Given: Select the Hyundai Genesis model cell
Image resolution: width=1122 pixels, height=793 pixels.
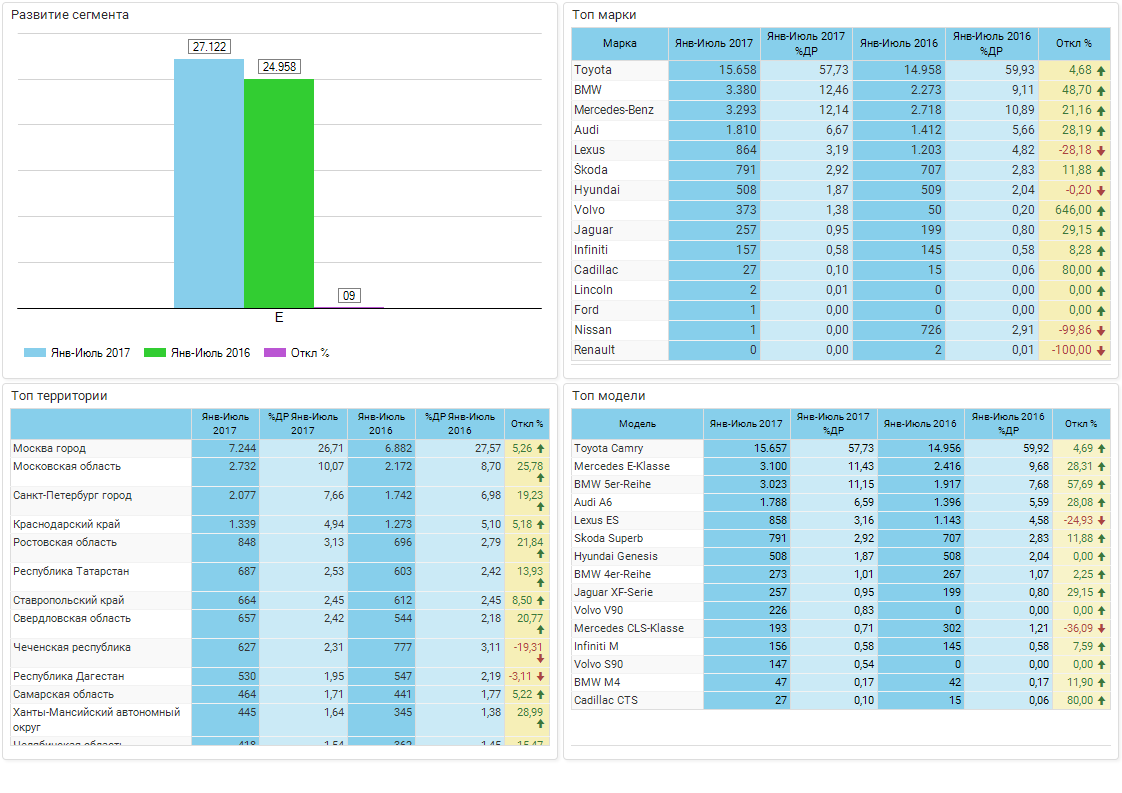Looking at the screenshot, I should 638,557.
